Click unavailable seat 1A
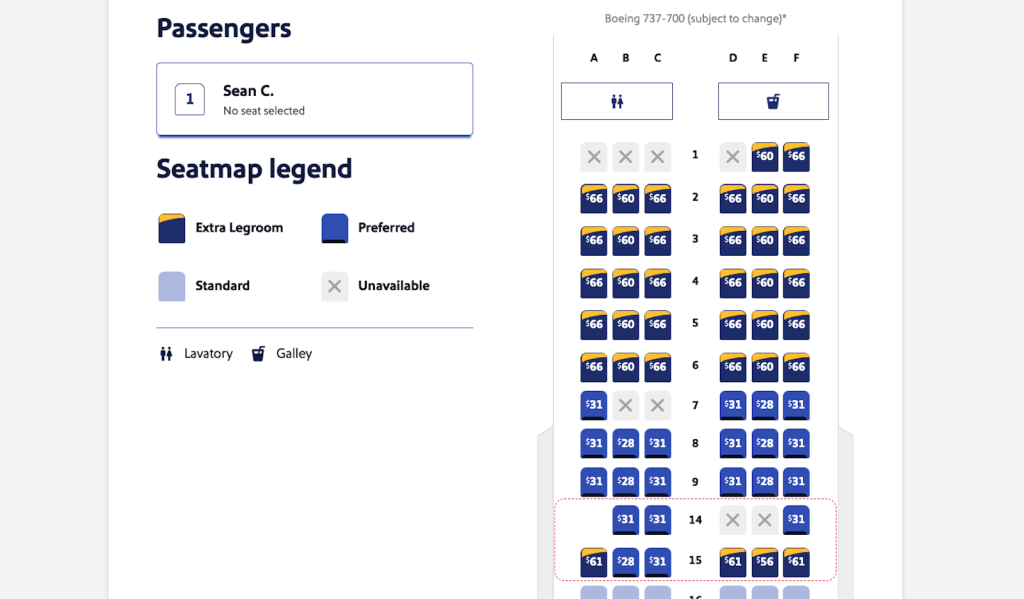 coord(594,156)
